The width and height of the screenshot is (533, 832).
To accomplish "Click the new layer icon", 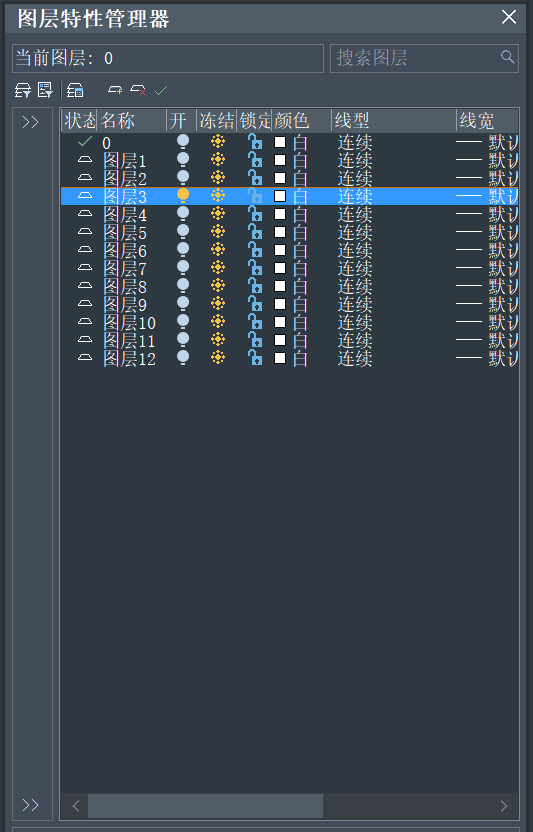I will click(x=115, y=90).
